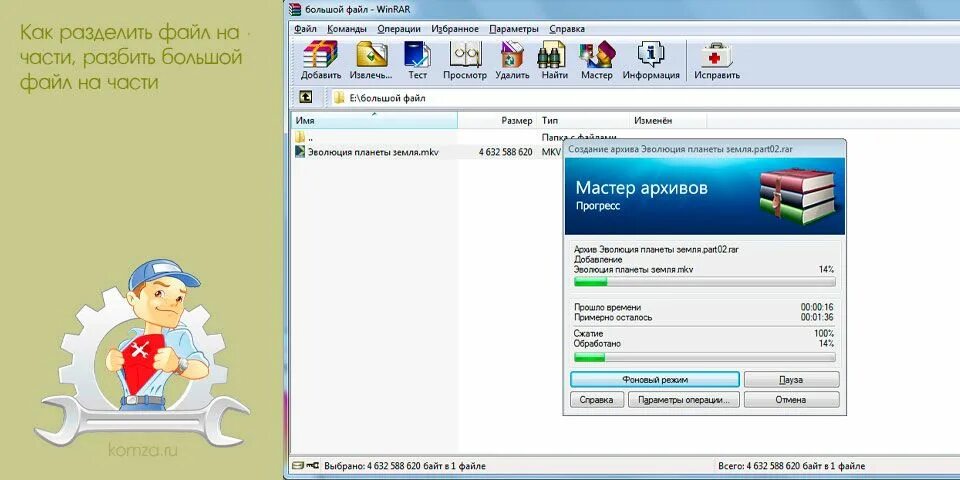Image resolution: width=960 pixels, height=480 pixels.
Task: Click the Исправить (Repair) toolbar icon
Action: tap(717, 60)
